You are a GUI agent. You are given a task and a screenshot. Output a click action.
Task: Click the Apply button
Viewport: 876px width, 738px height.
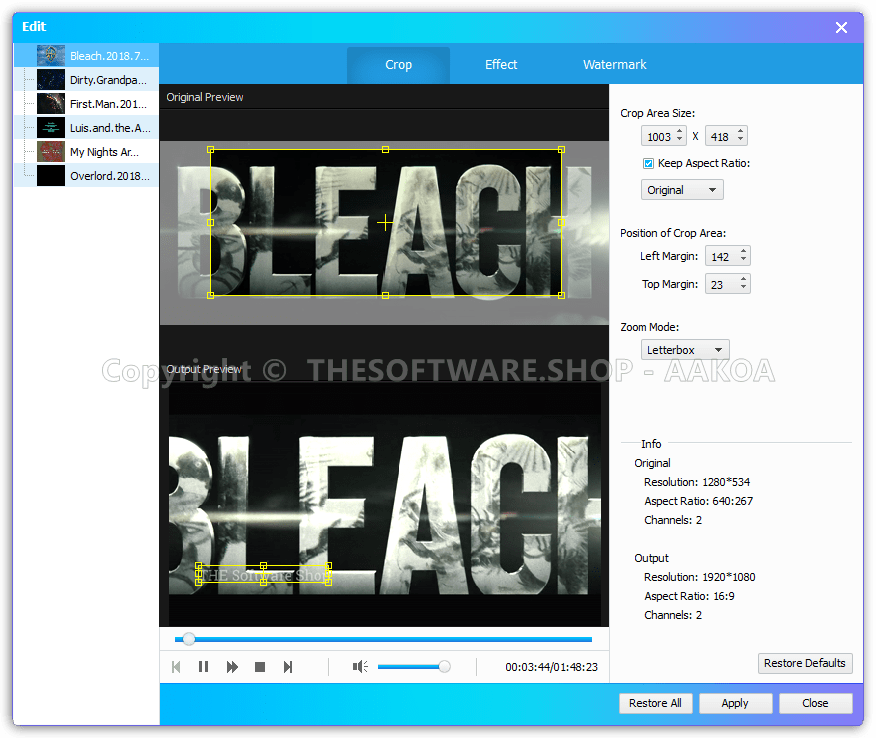(x=734, y=703)
